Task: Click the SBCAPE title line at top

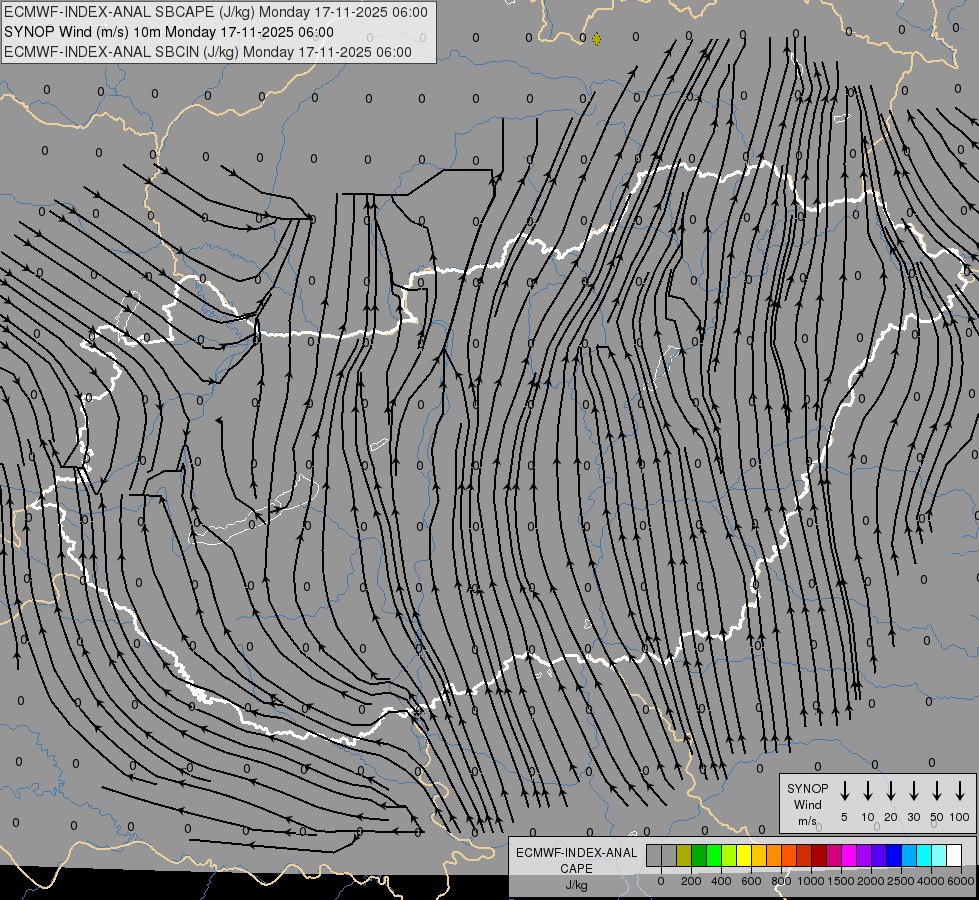Action: (216, 12)
